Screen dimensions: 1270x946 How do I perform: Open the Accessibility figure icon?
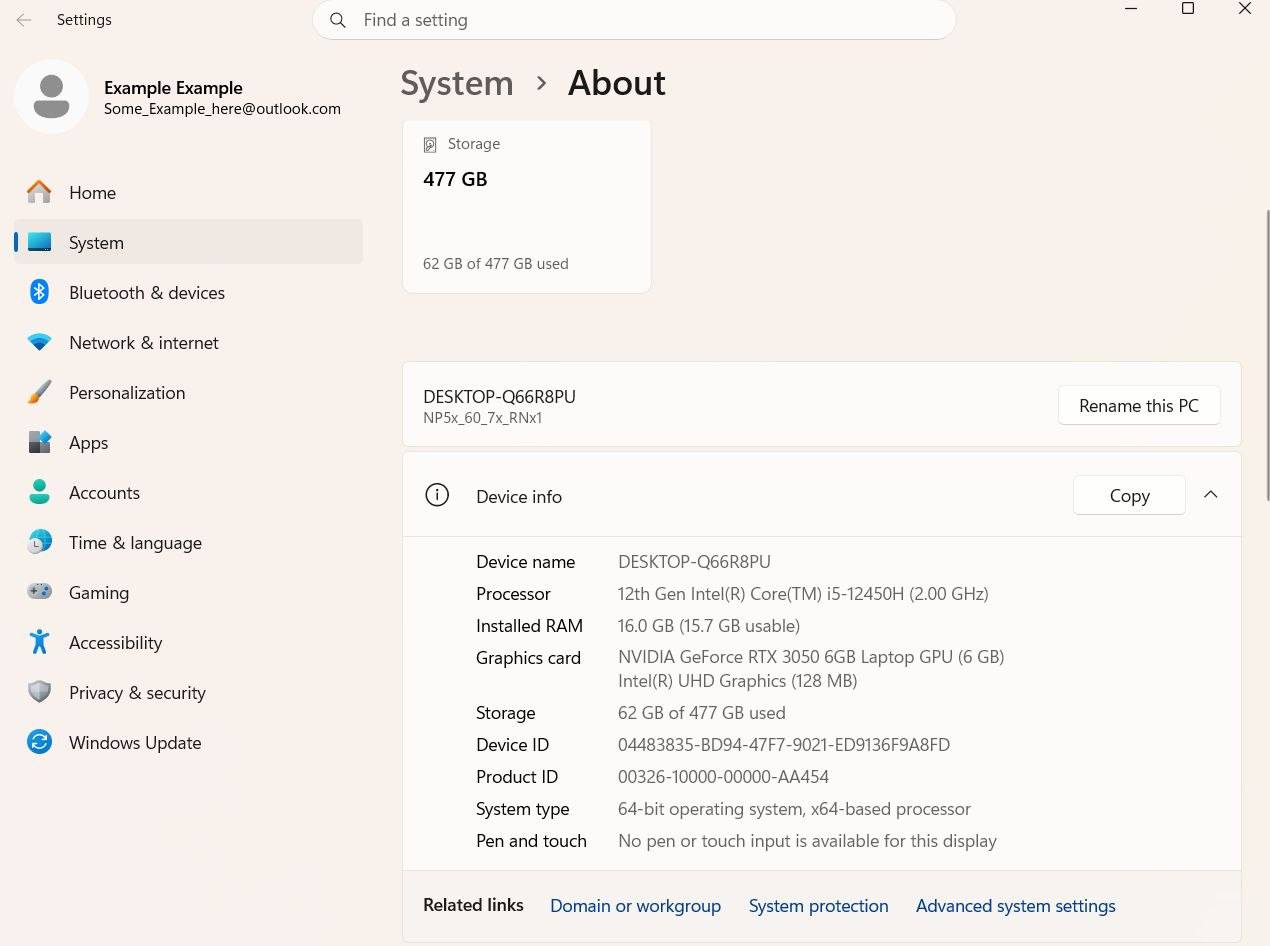point(39,642)
